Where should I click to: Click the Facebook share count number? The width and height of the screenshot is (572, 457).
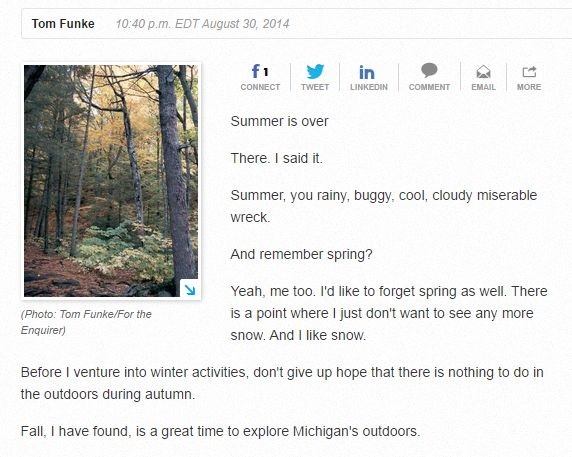[x=266, y=72]
